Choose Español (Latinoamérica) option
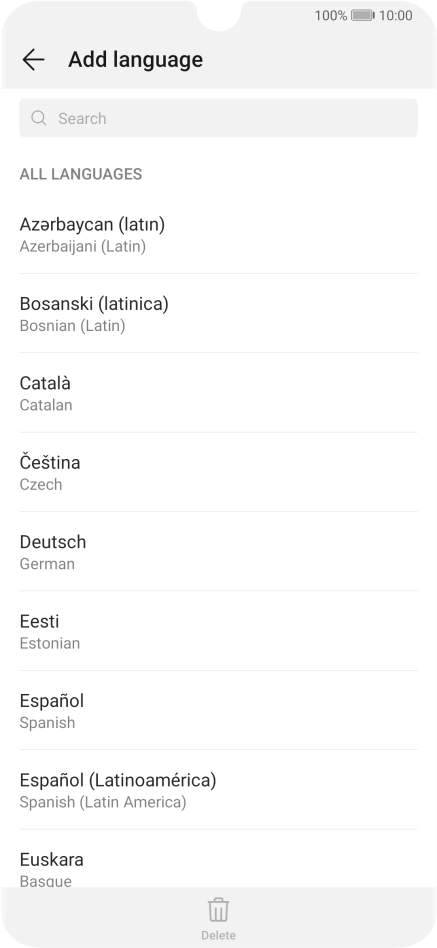The height and width of the screenshot is (948, 437). pos(218,790)
